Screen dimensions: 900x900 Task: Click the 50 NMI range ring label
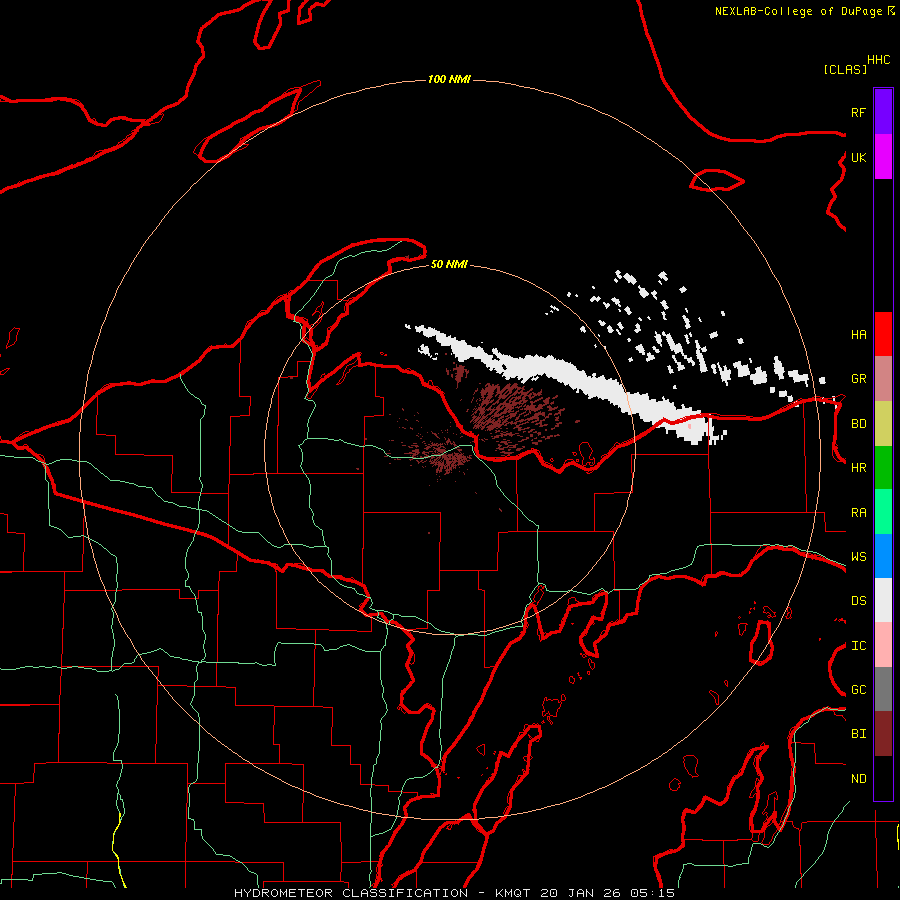pos(449,264)
